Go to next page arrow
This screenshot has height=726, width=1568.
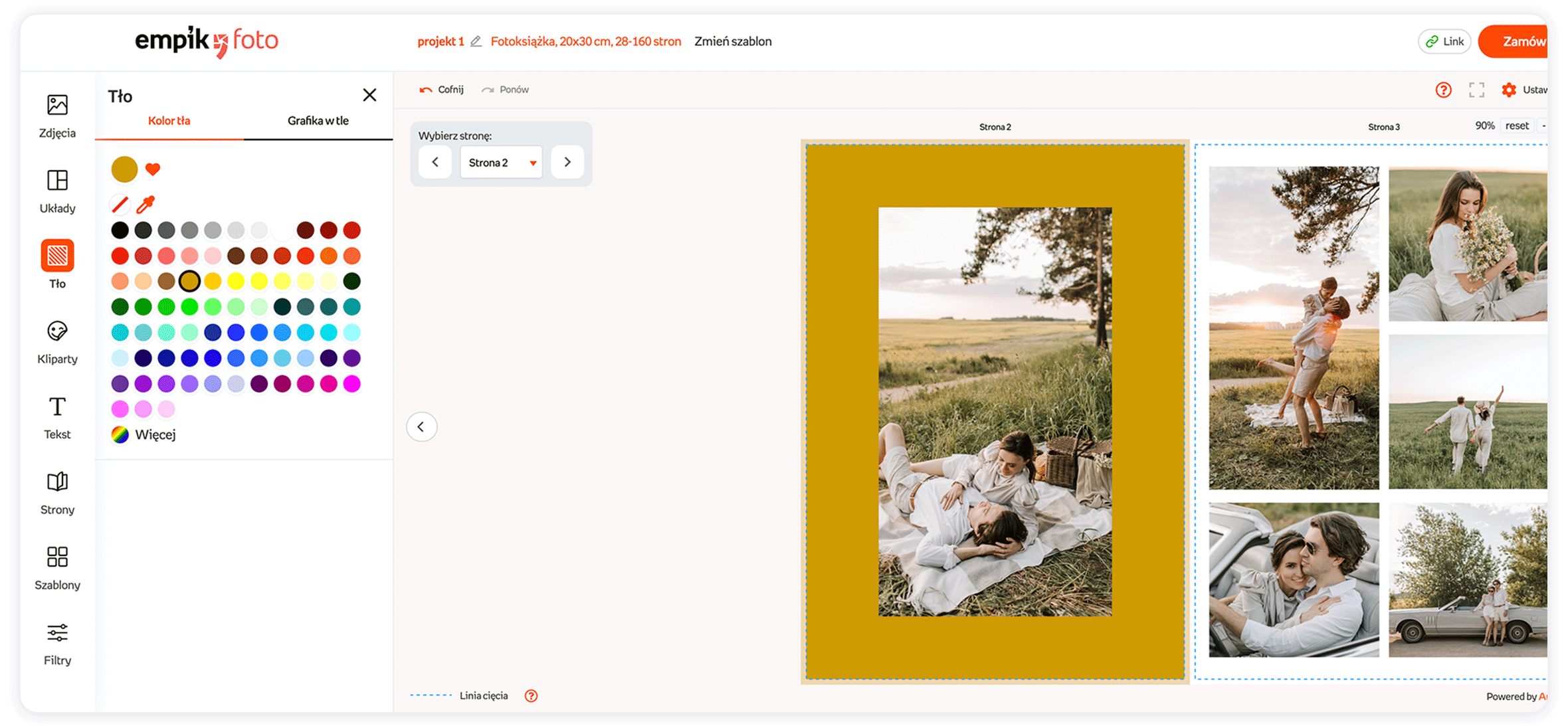[567, 162]
